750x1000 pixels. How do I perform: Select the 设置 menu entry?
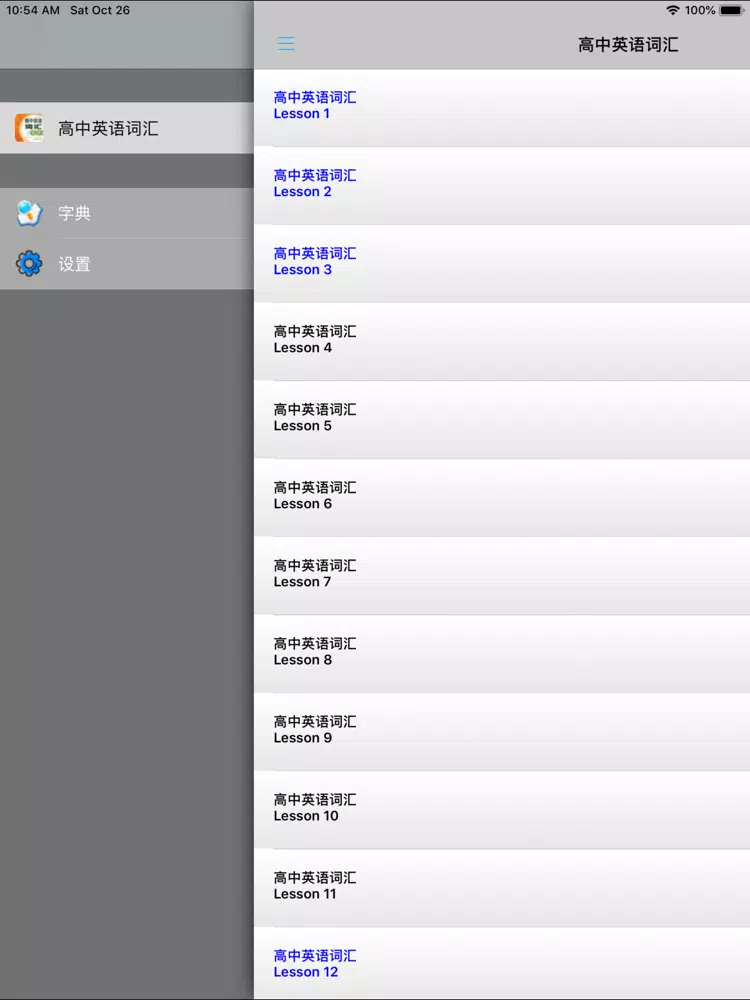pos(127,264)
